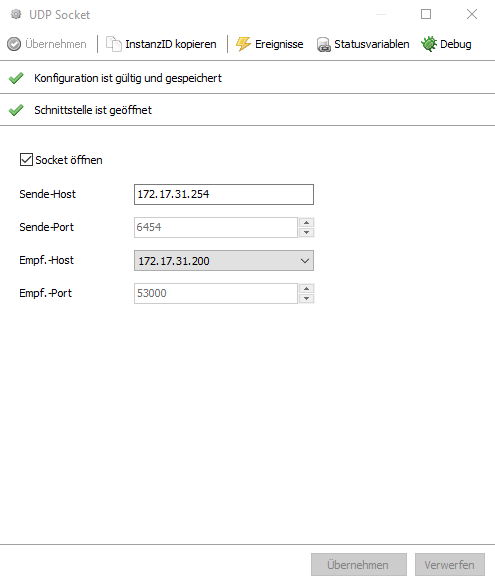Click into the Sende-Host address field
Viewport: 495px width, 583px height.
point(224,194)
